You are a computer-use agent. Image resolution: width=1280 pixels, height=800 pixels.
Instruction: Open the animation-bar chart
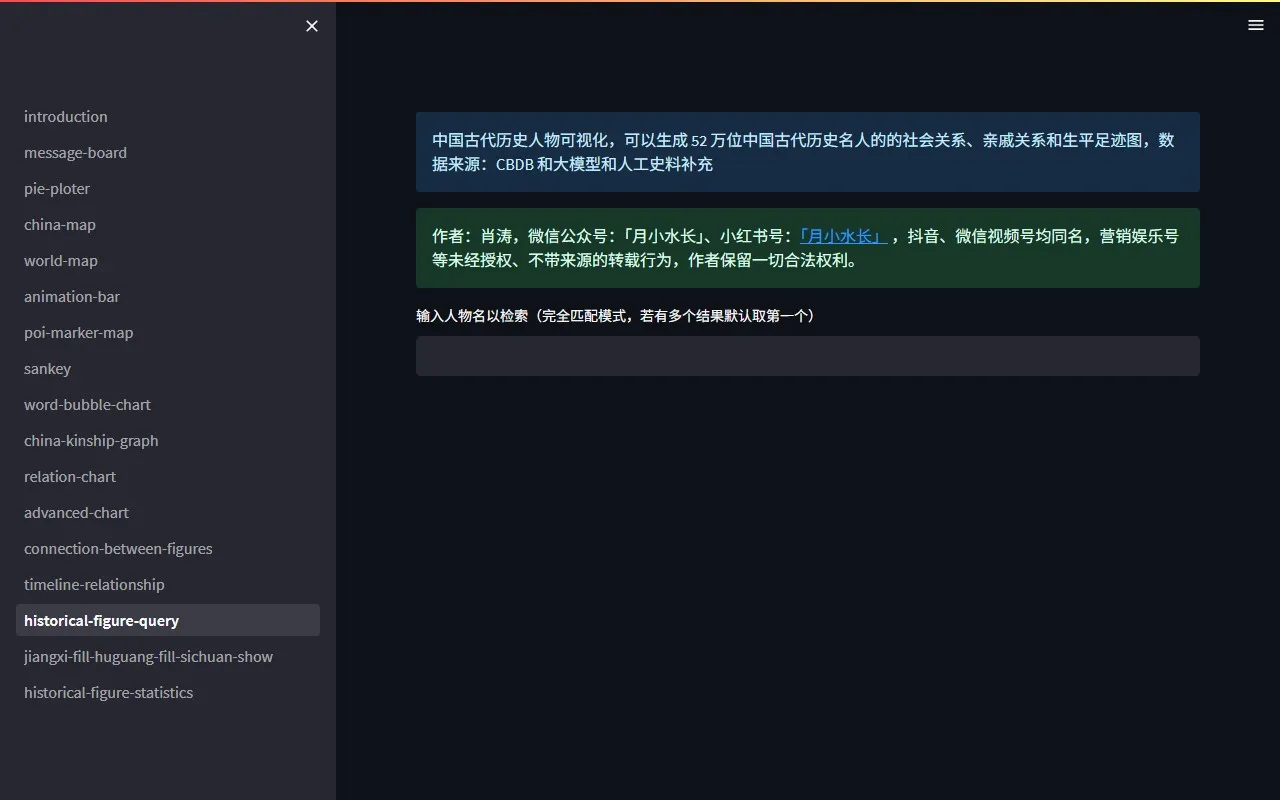point(71,296)
